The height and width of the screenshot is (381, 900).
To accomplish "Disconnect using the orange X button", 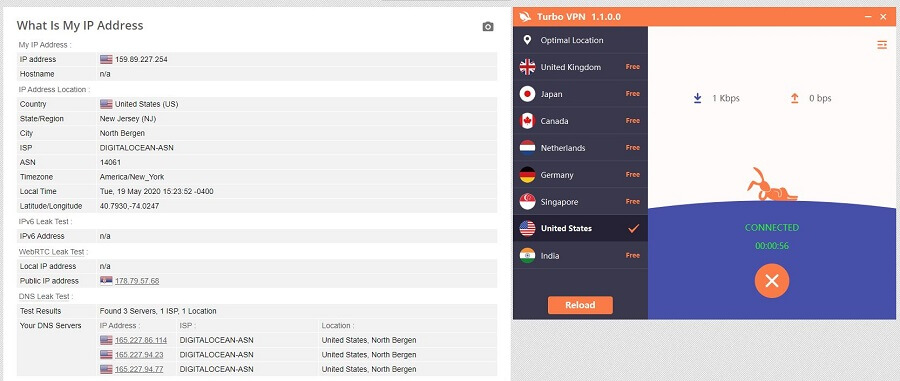I will [x=771, y=281].
